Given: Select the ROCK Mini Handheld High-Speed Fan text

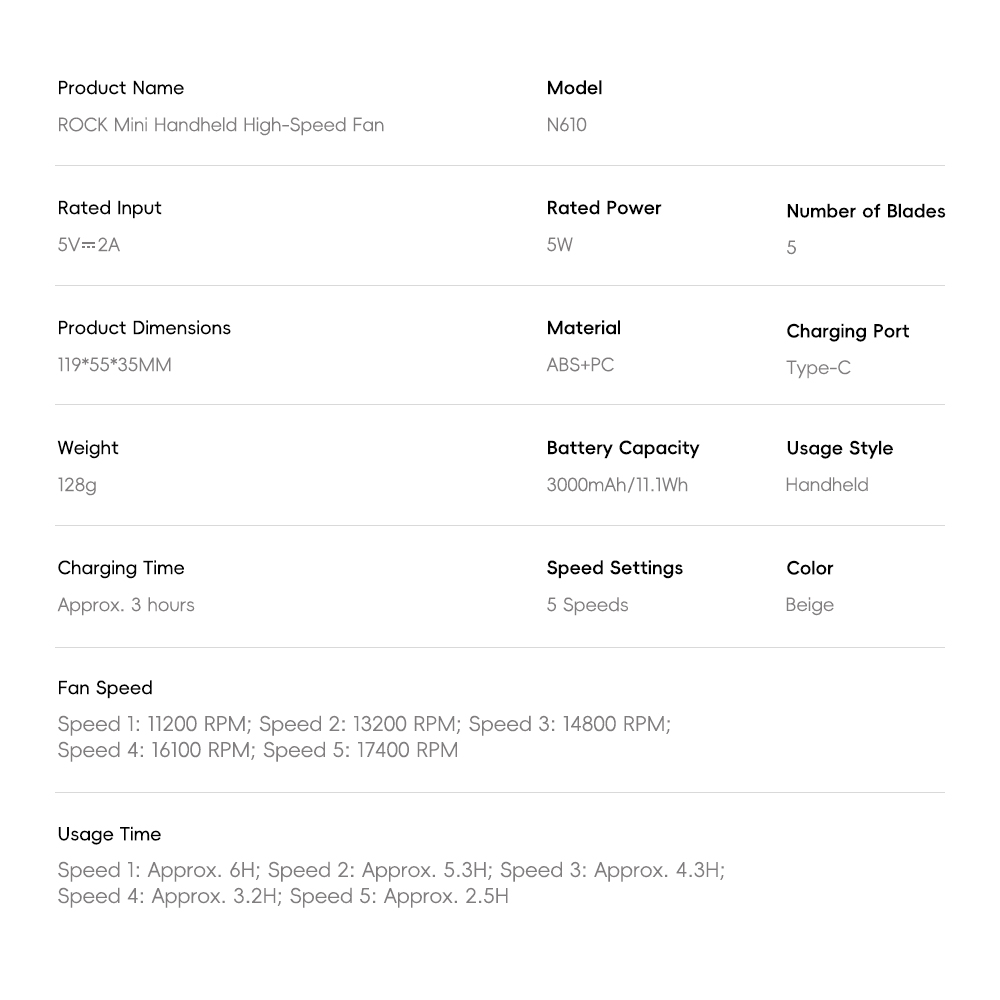Looking at the screenshot, I should click(x=220, y=125).
